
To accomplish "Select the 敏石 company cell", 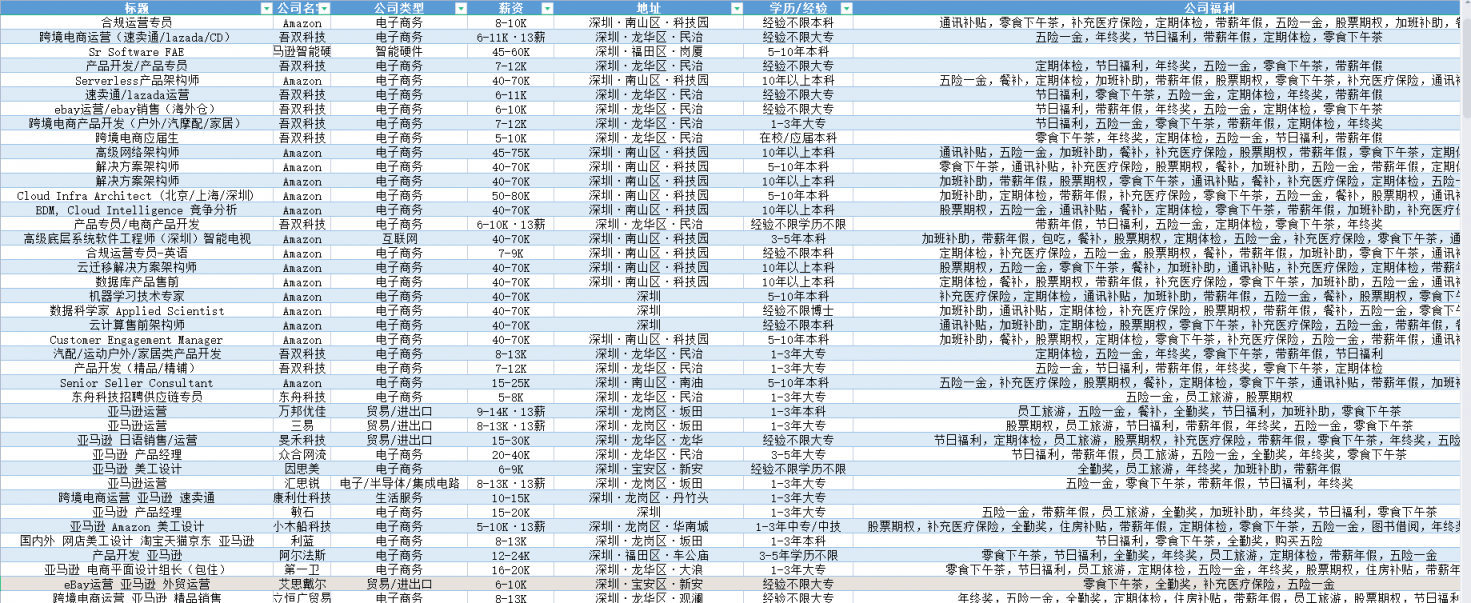I will (302, 513).
